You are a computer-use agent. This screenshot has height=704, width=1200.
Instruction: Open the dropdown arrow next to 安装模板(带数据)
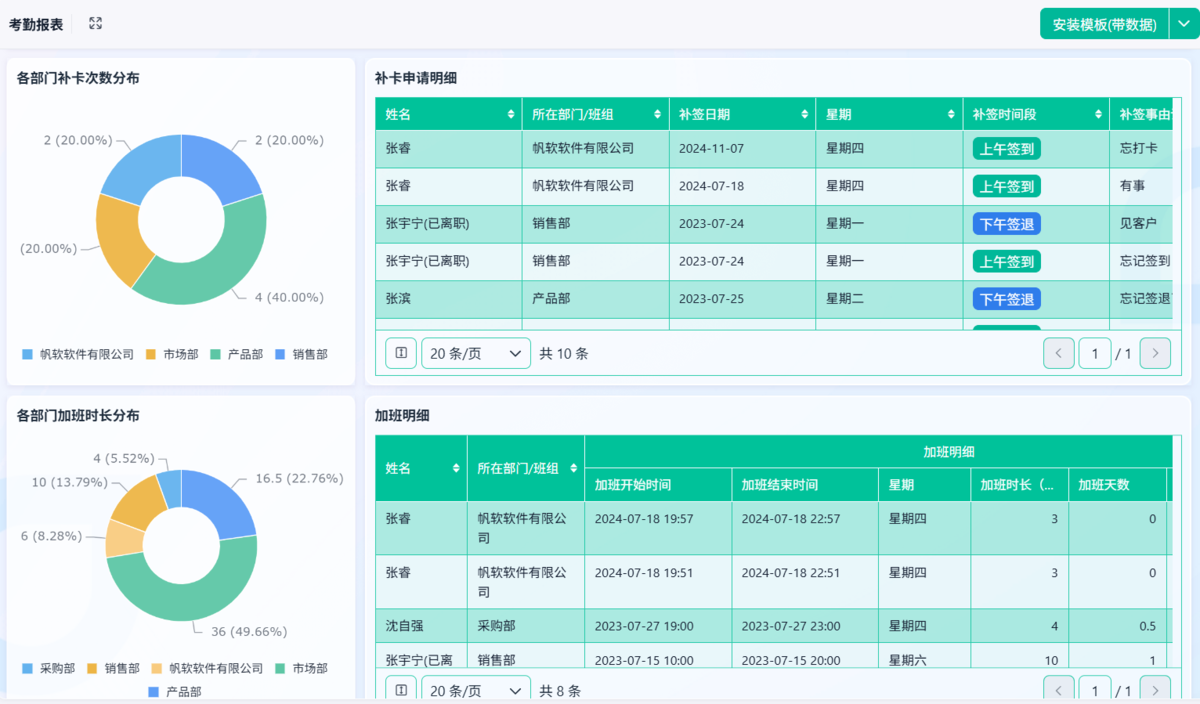[1184, 24]
